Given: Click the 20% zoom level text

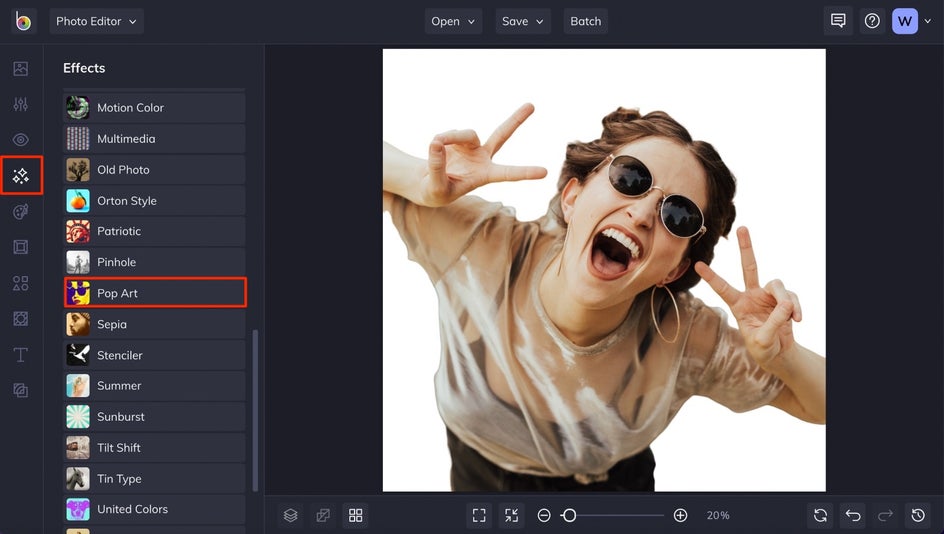Looking at the screenshot, I should point(718,515).
